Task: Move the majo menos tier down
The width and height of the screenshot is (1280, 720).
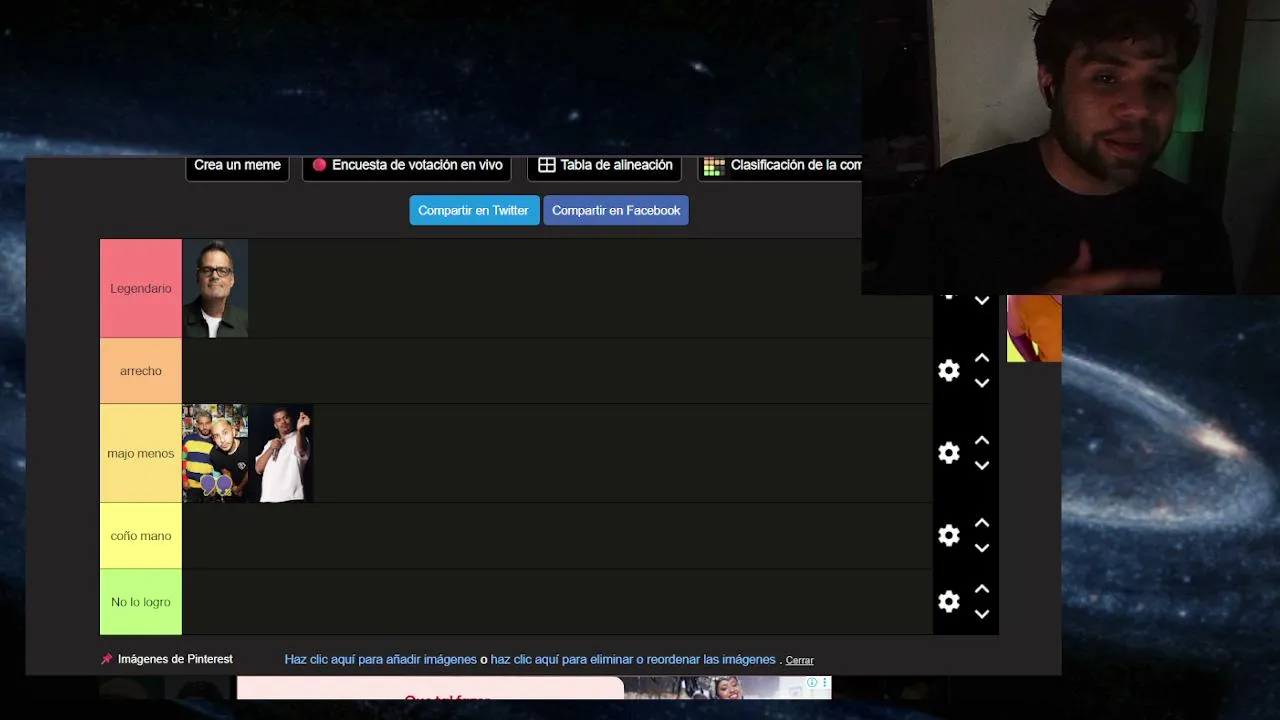Action: [x=982, y=466]
